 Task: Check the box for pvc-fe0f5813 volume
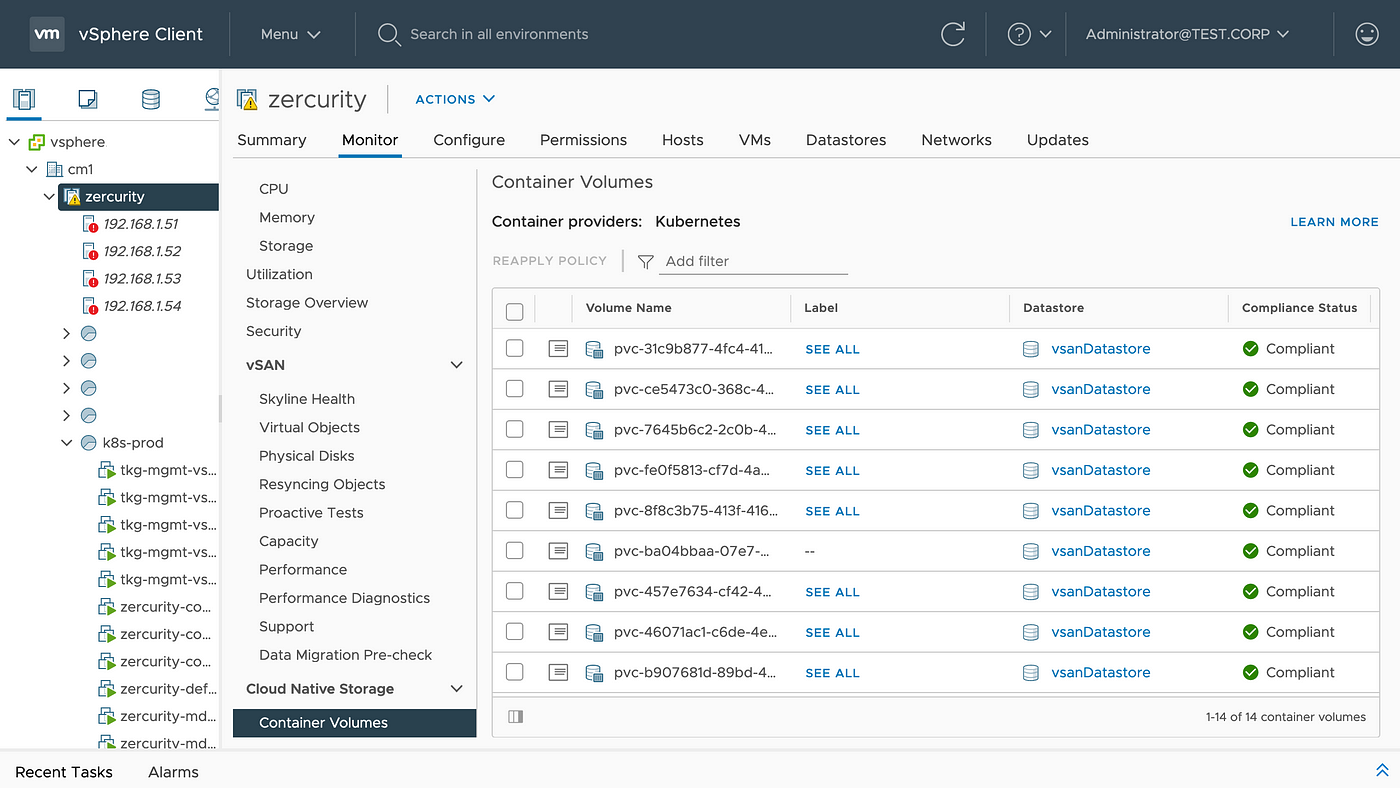(515, 469)
